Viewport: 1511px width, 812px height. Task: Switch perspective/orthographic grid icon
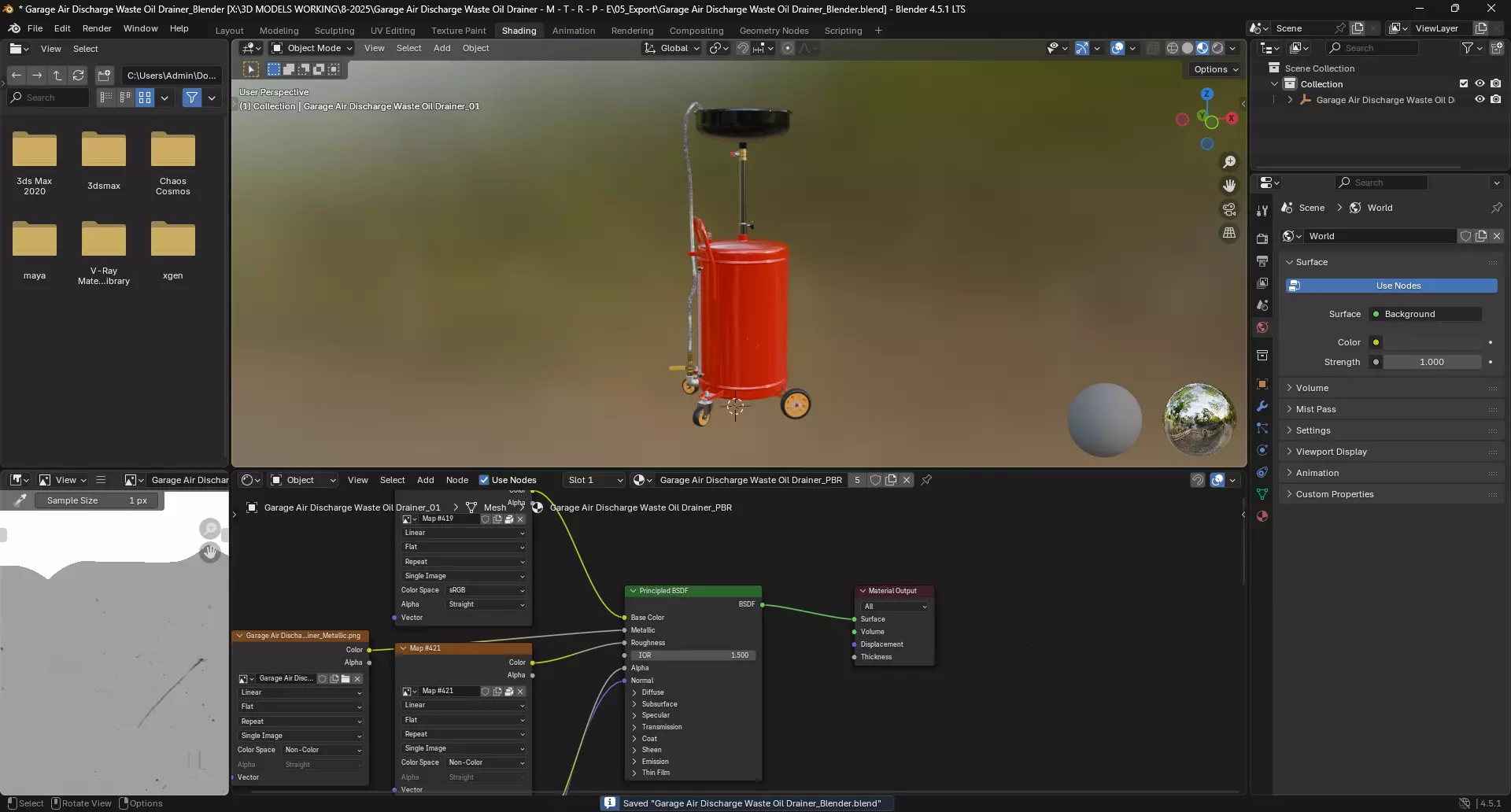click(x=1229, y=233)
